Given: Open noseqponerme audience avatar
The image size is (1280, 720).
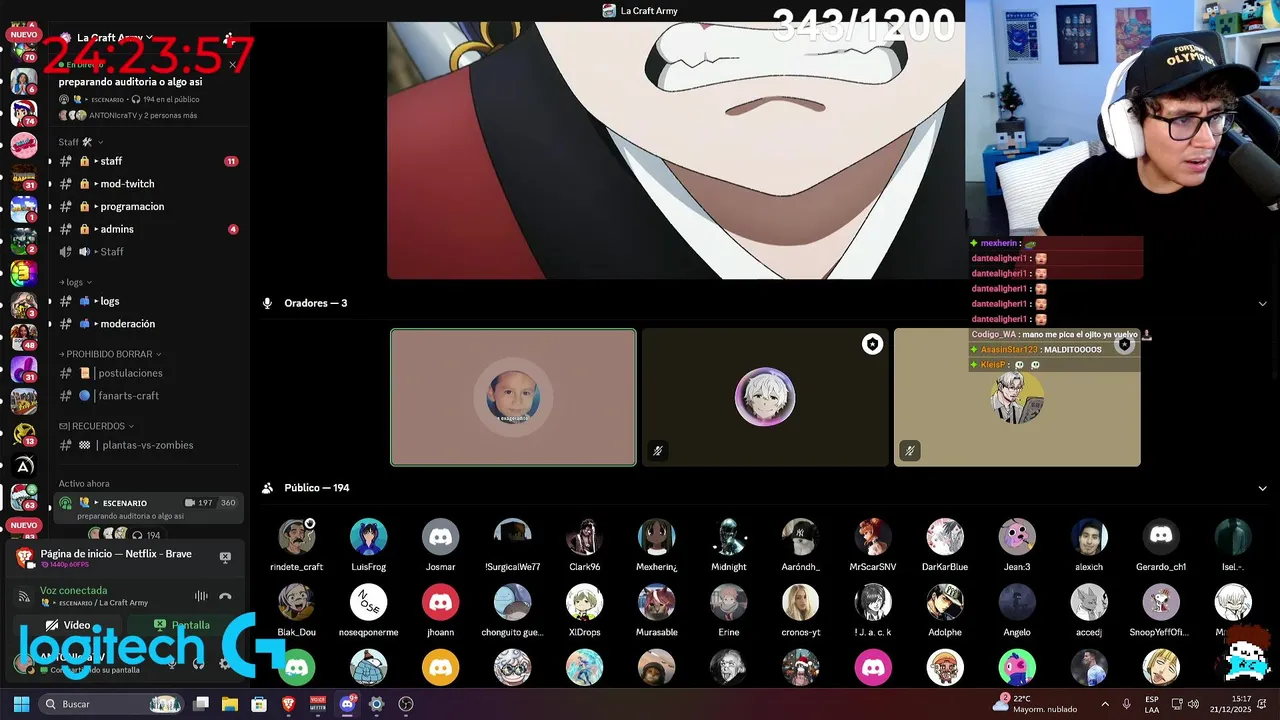Looking at the screenshot, I should (x=369, y=603).
